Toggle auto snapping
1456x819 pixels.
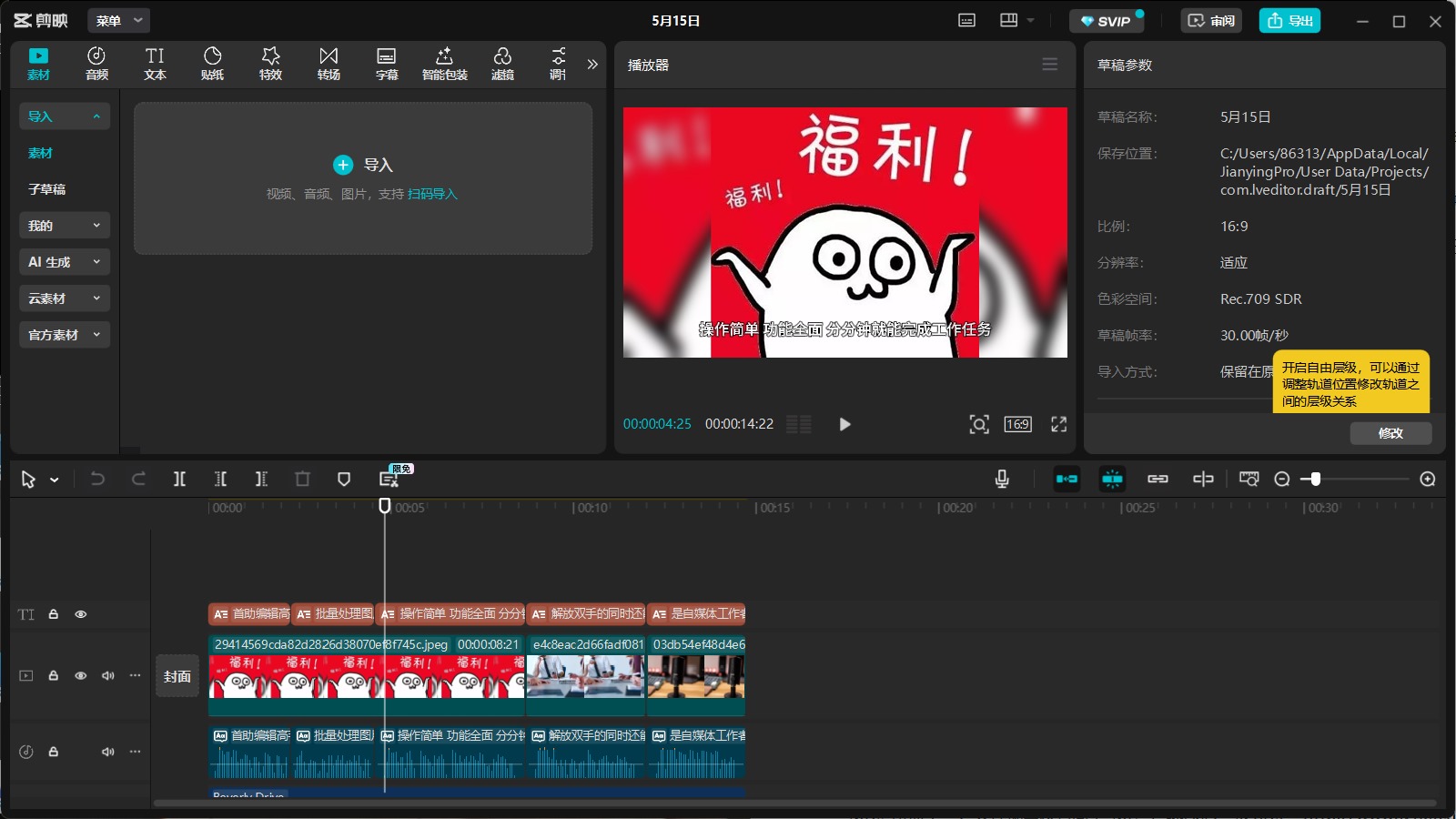[1112, 479]
